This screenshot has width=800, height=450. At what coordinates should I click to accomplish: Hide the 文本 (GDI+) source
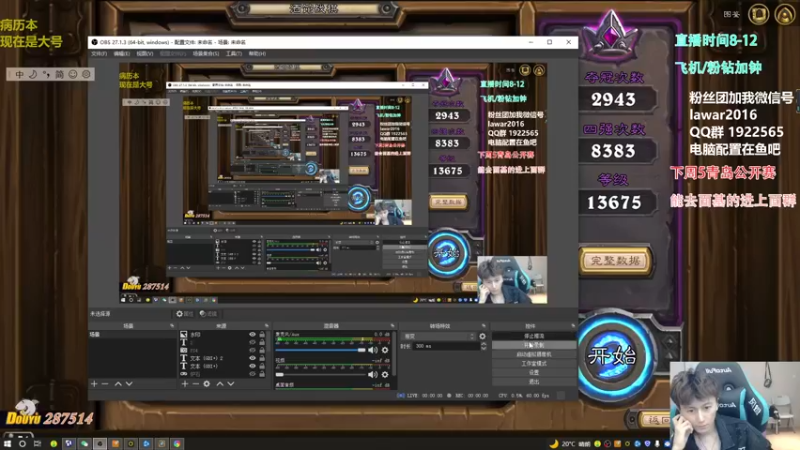tap(252, 366)
